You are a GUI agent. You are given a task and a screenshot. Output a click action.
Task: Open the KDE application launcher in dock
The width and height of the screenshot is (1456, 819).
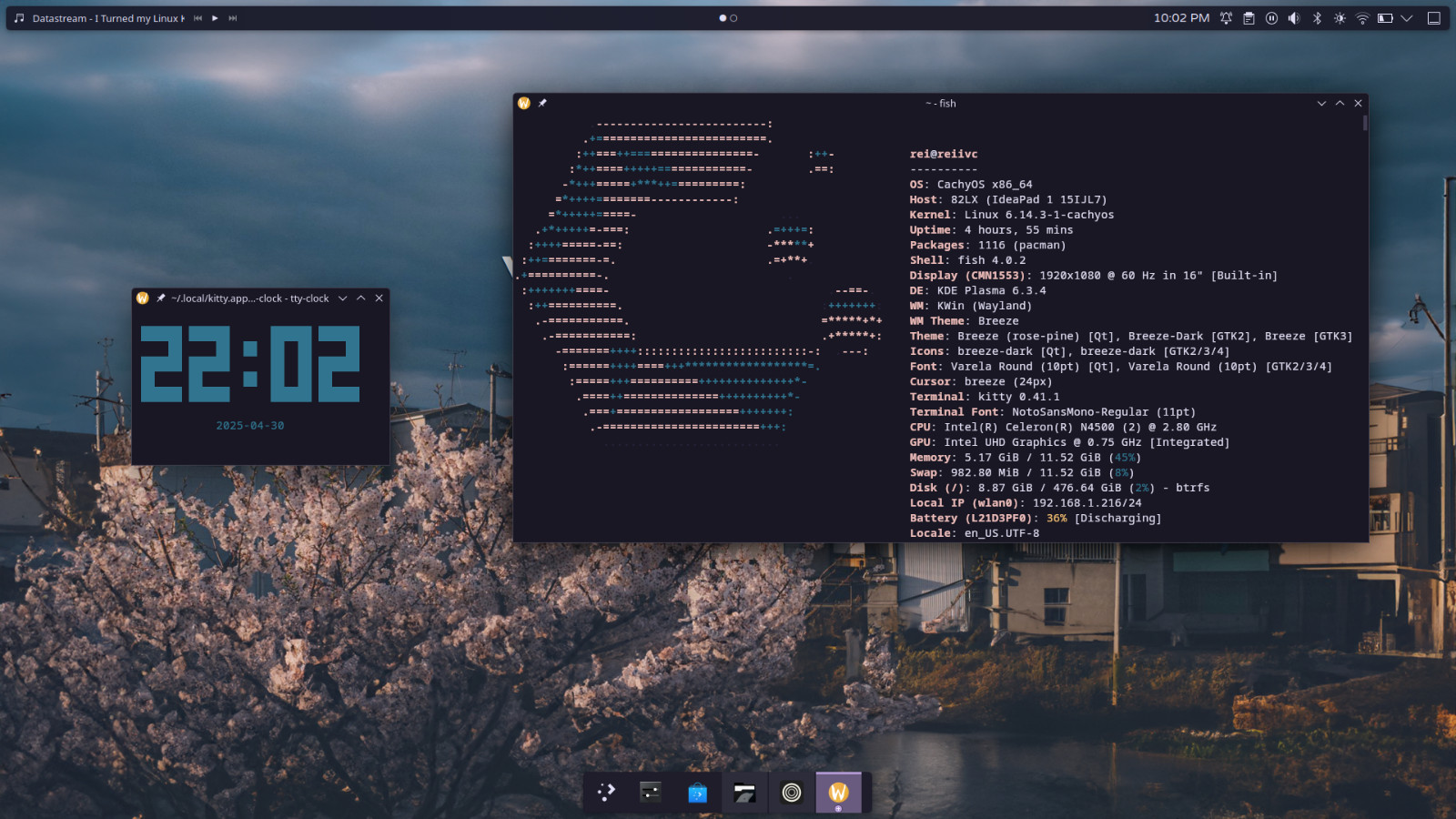(606, 792)
